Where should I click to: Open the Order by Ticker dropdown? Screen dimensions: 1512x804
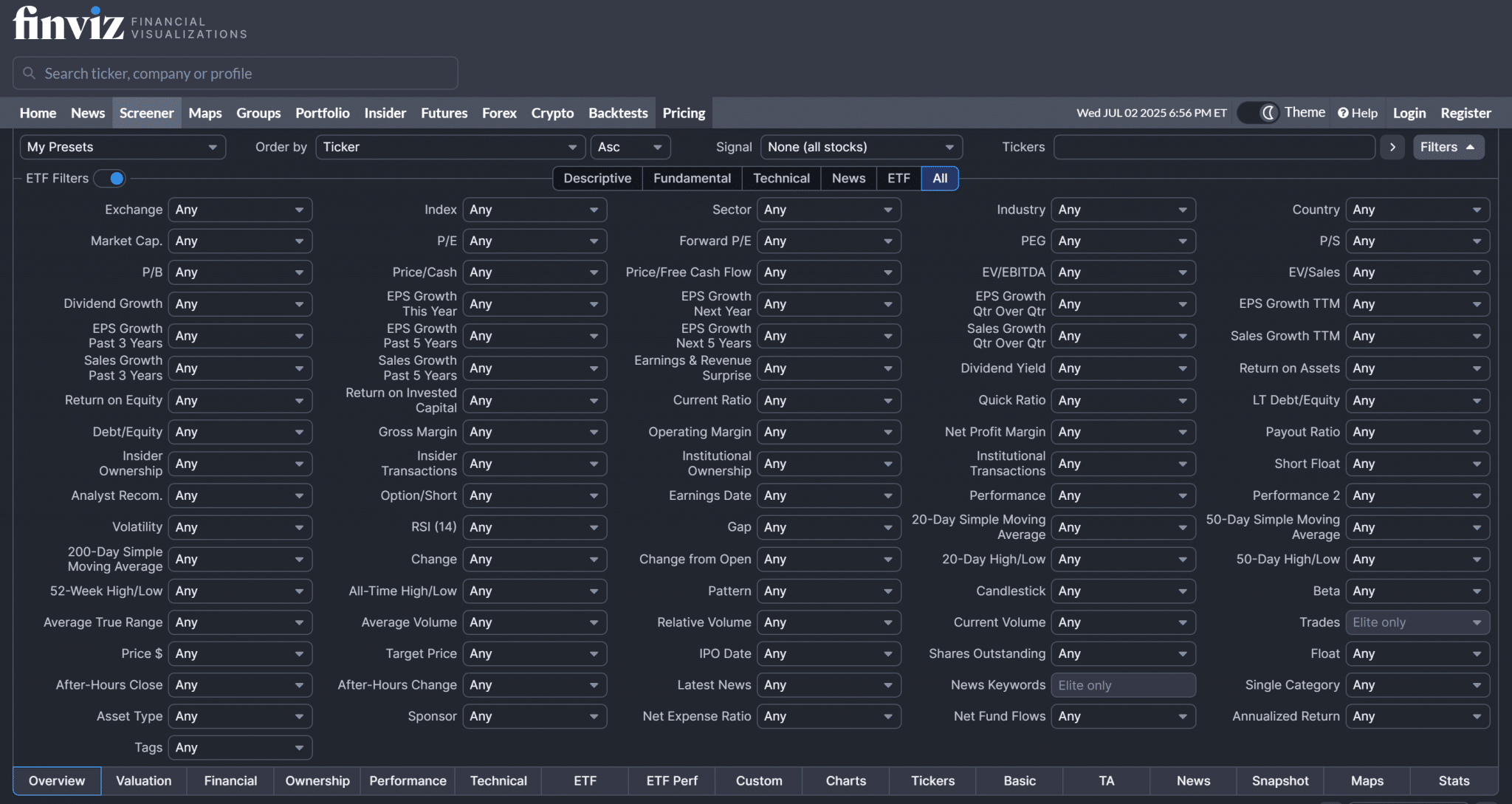[x=450, y=147]
